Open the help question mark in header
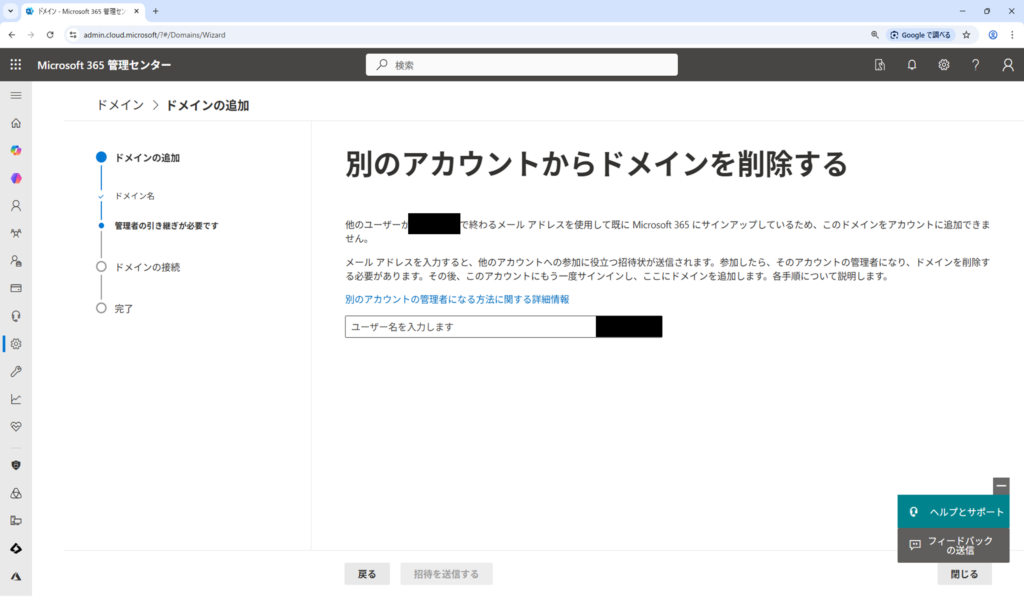This screenshot has width=1024, height=597. (975, 65)
